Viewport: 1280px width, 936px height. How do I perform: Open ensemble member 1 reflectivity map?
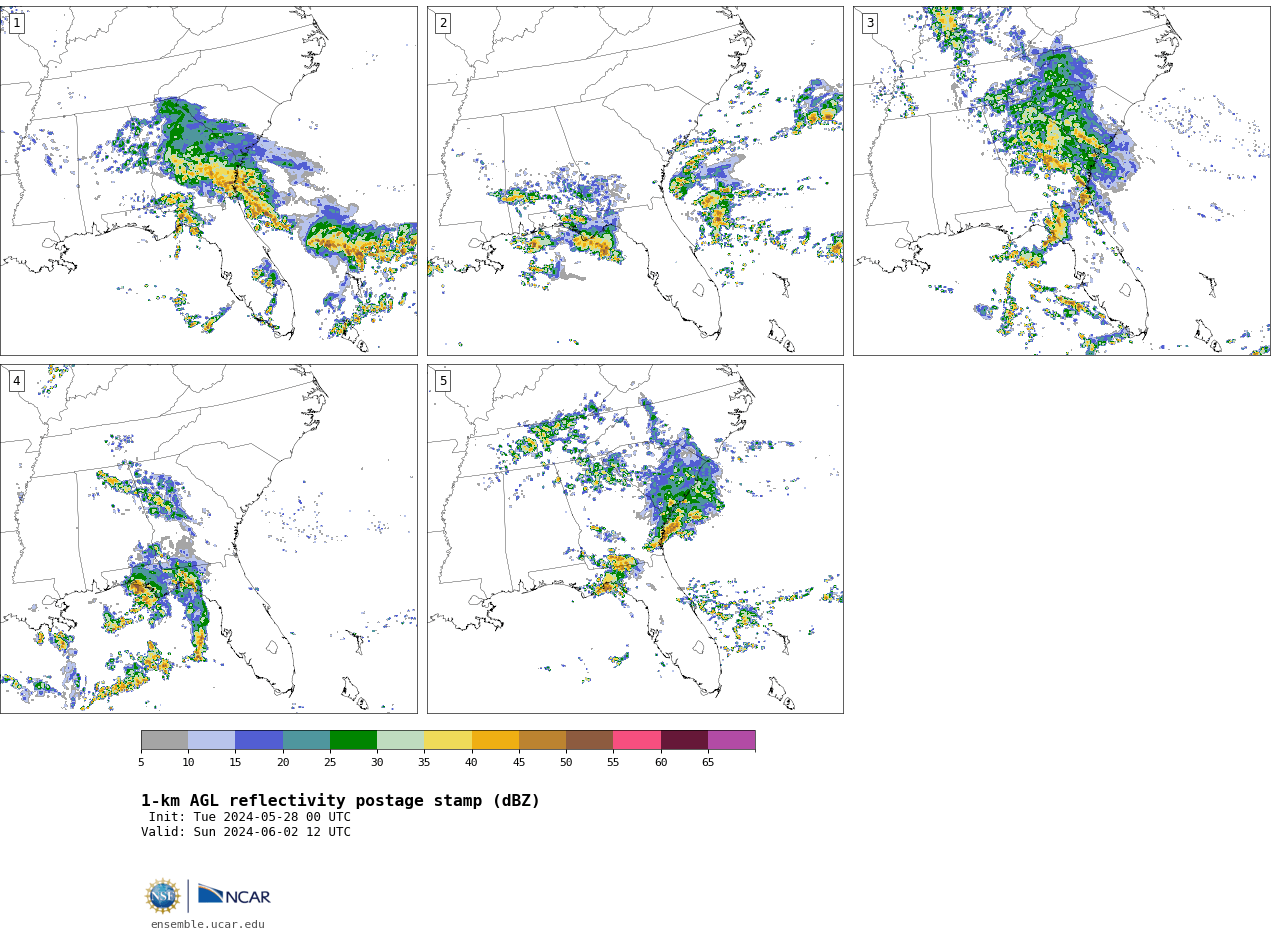pos(208,181)
